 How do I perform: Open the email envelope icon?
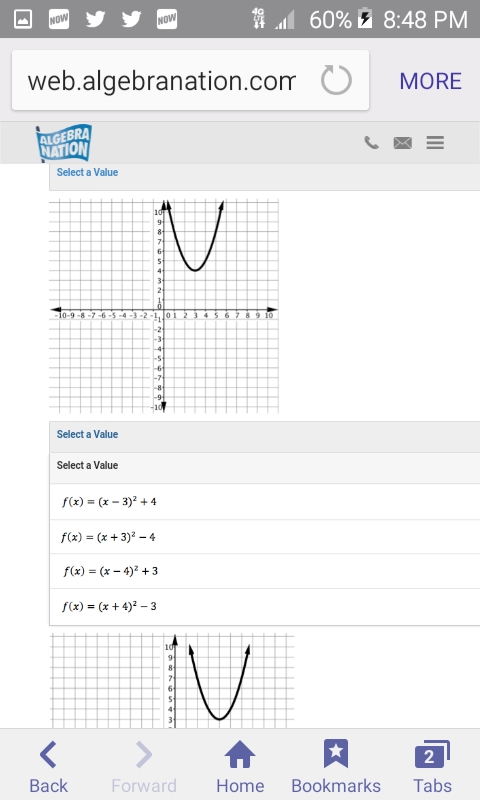[x=403, y=143]
